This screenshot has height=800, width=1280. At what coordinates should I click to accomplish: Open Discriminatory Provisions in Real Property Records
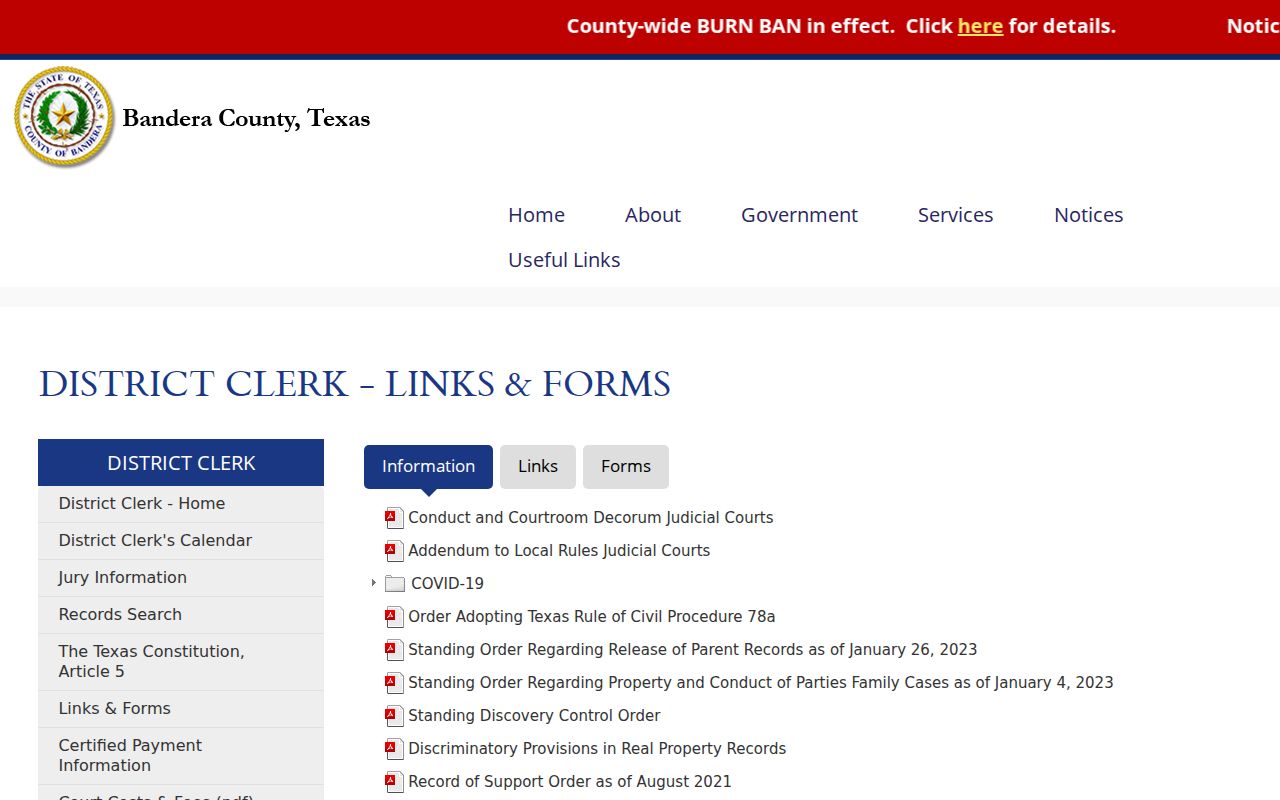point(597,749)
